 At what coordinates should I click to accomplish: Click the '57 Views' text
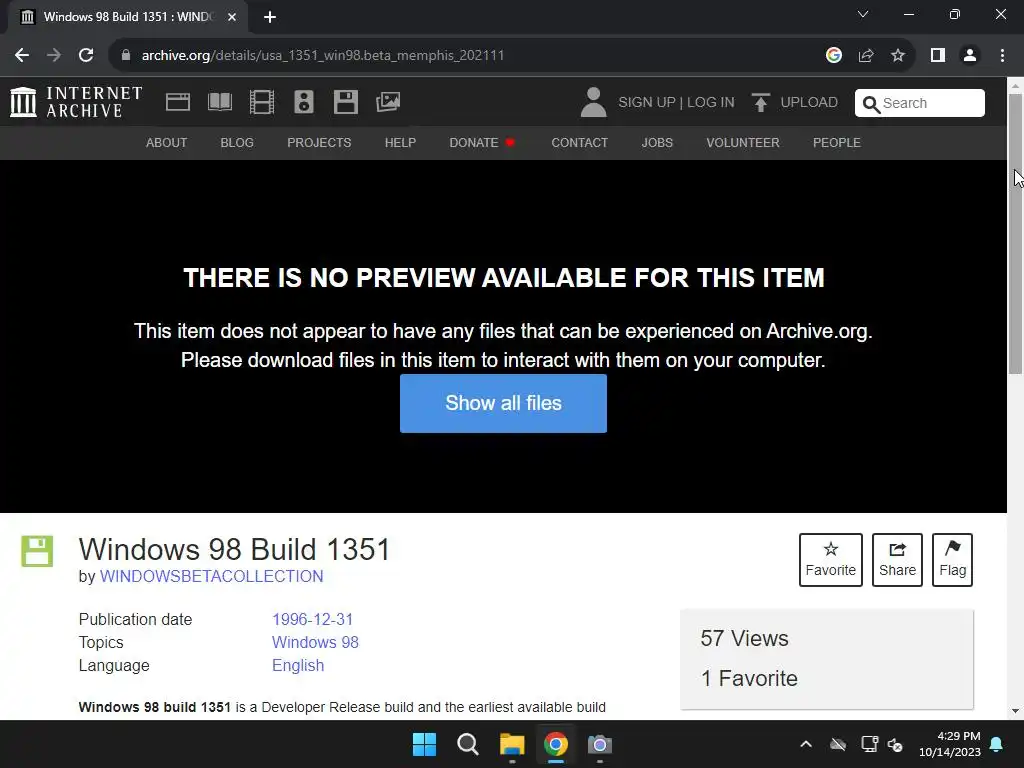(x=744, y=638)
